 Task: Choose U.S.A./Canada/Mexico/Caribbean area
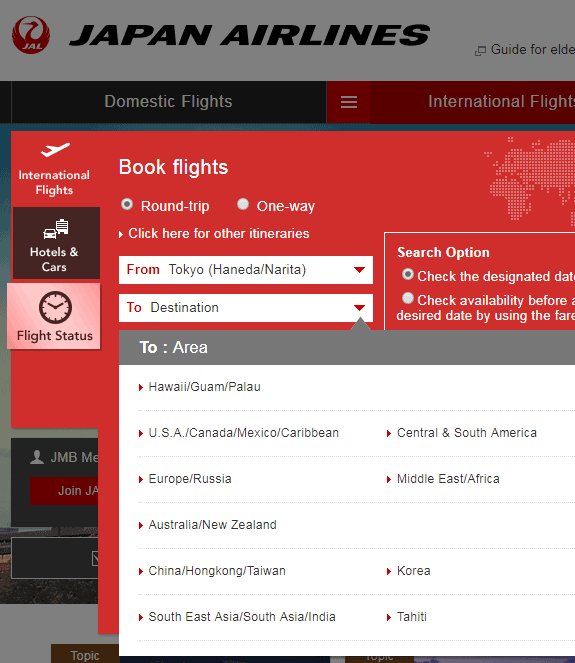(244, 433)
